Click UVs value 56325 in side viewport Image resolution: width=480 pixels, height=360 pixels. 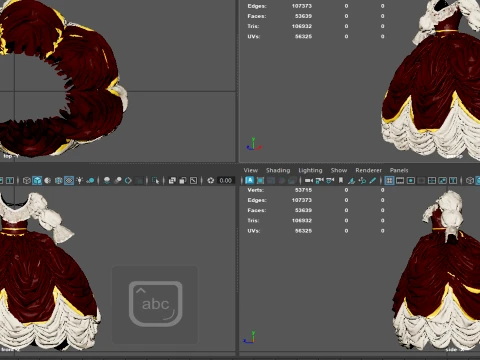click(303, 231)
